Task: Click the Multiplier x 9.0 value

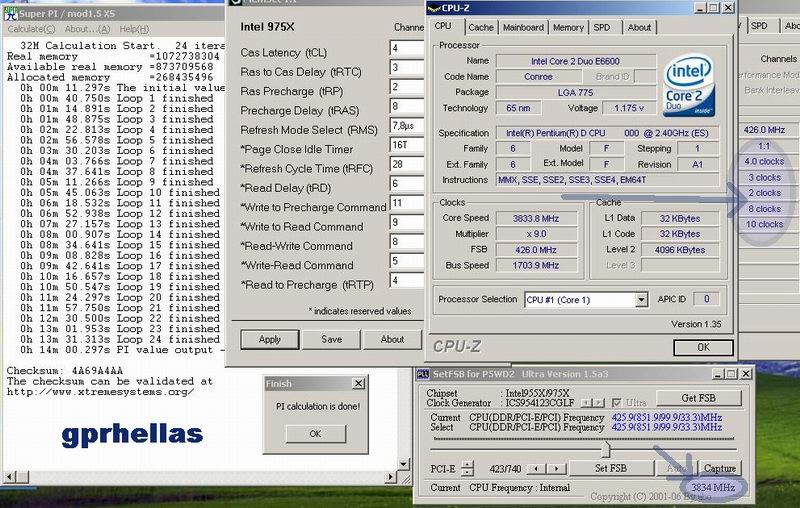Action: click(536, 234)
